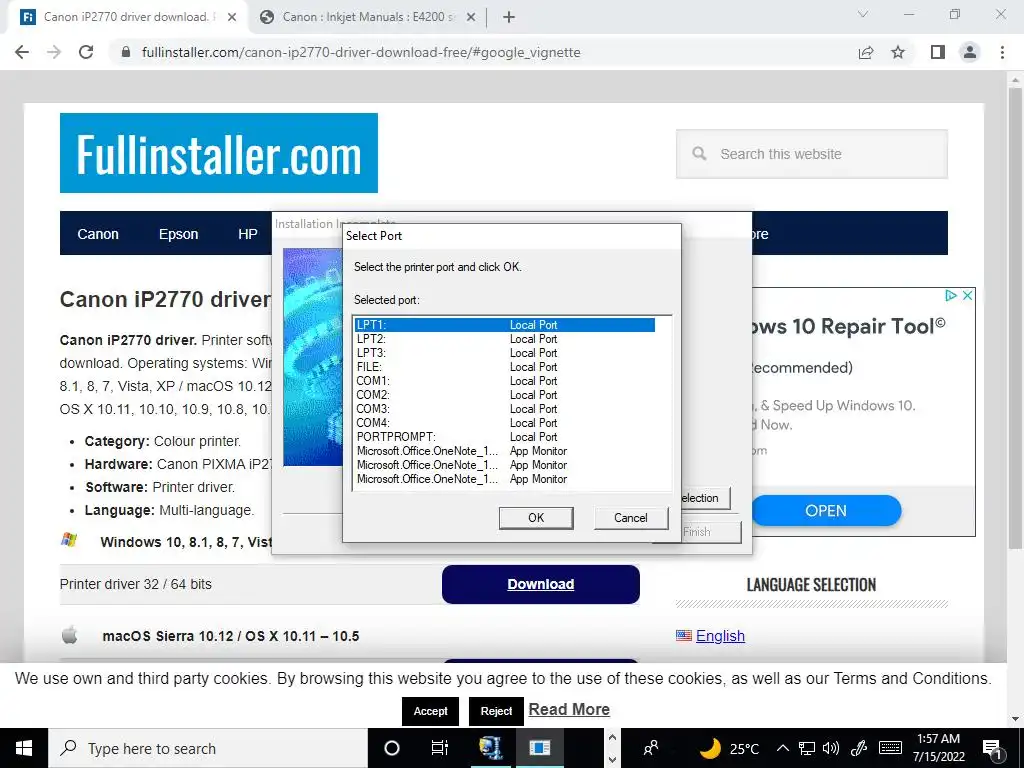Bookmark this page with the star
The image size is (1024, 768).
point(899,52)
